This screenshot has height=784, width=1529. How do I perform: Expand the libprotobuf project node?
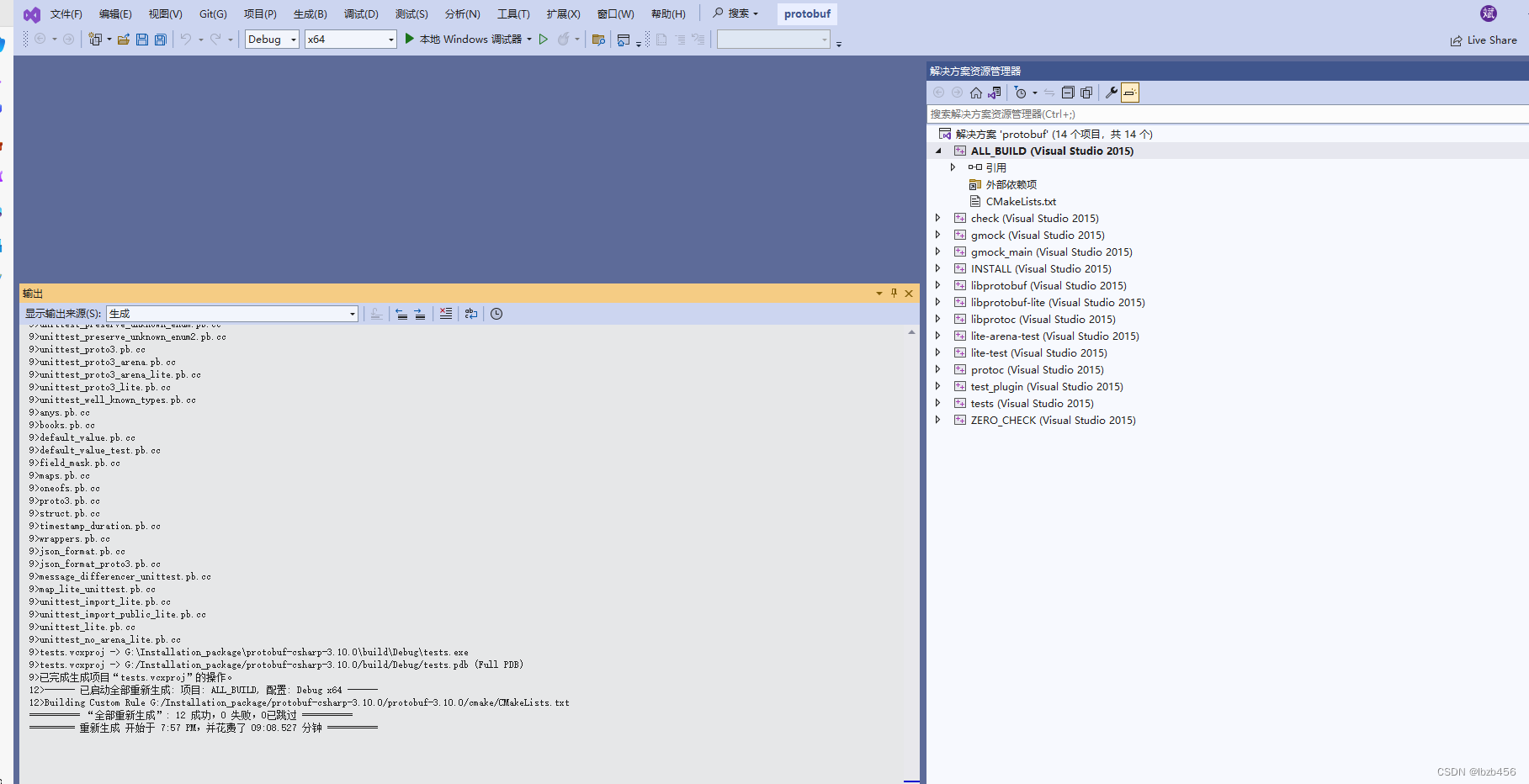click(x=938, y=285)
